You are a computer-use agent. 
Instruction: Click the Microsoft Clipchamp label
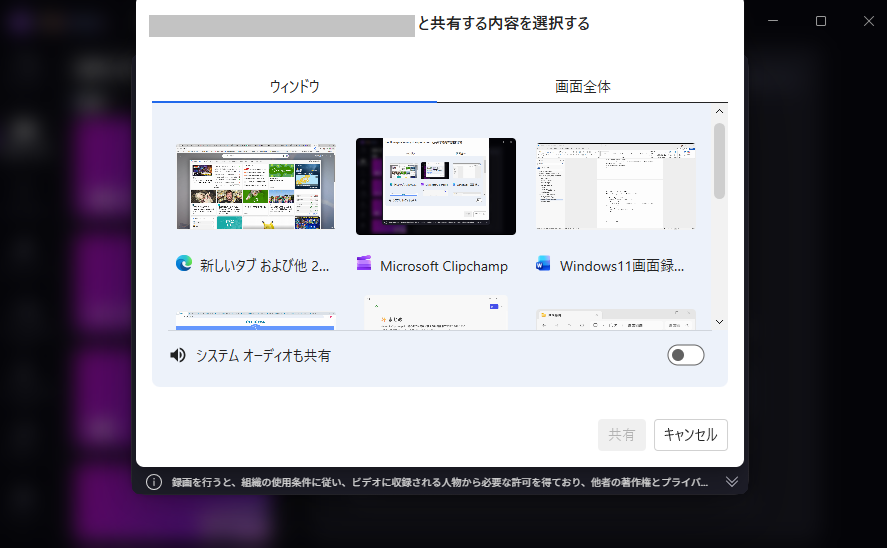point(444,266)
